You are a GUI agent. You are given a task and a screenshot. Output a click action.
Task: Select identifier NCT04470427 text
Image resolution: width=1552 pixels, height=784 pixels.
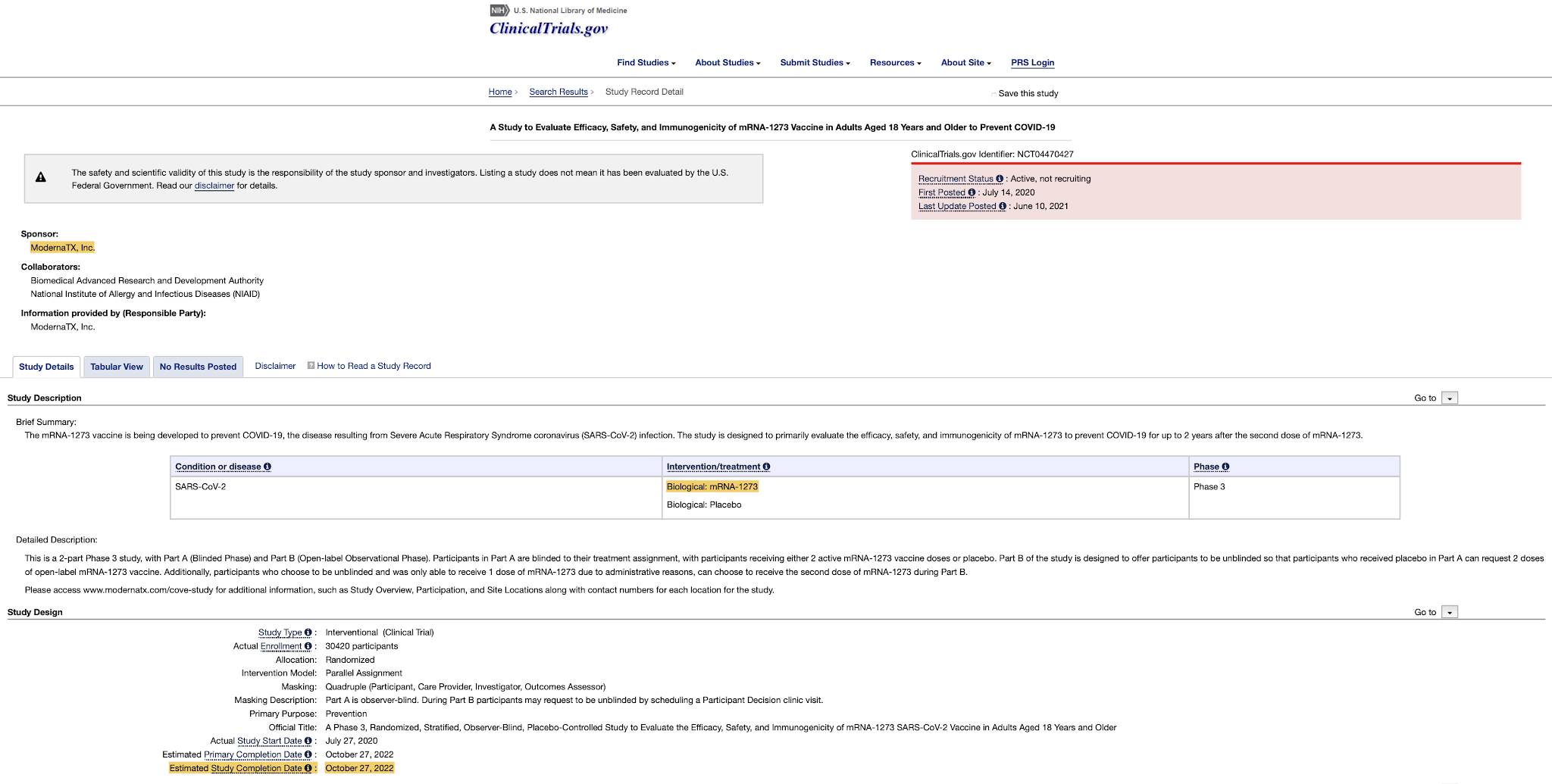click(x=1045, y=154)
